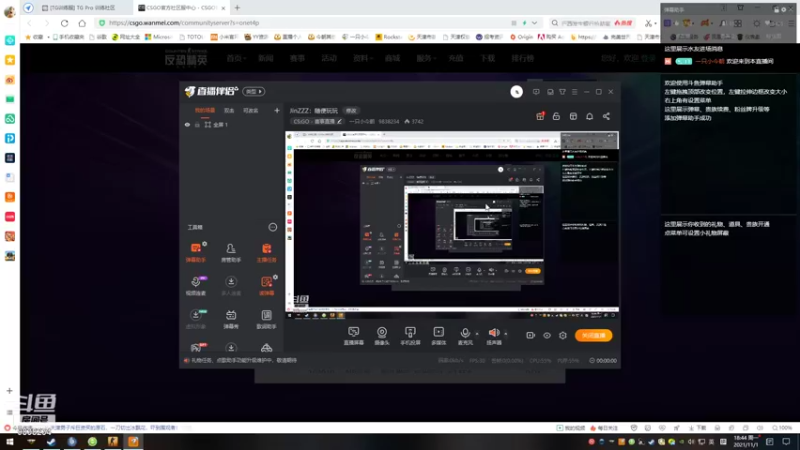Image resolution: width=800 pixels, height=450 pixels.
Task: Edit the CSGO category tag
Action: coord(317,121)
